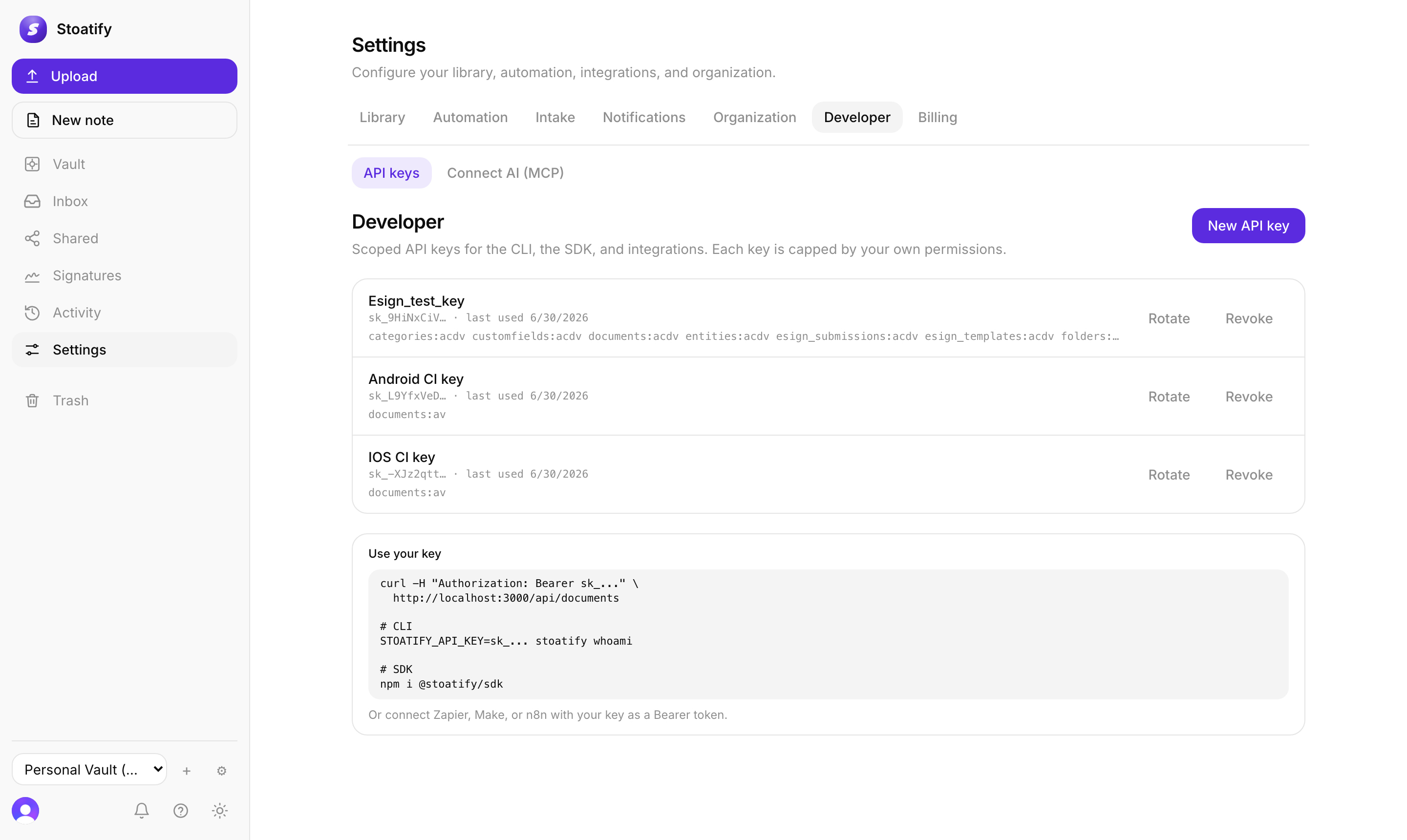
Task: Open user profile avatar
Action: pos(25,811)
